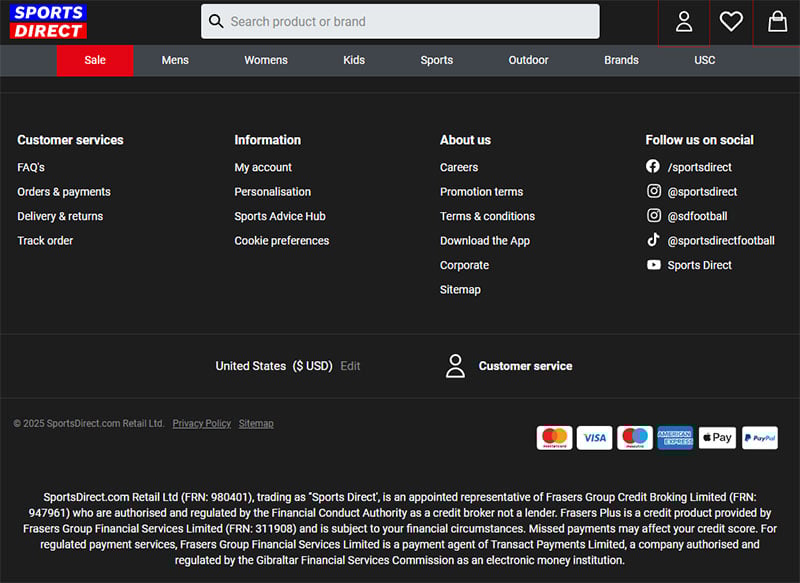Open the wishlist heart icon

point(731,21)
